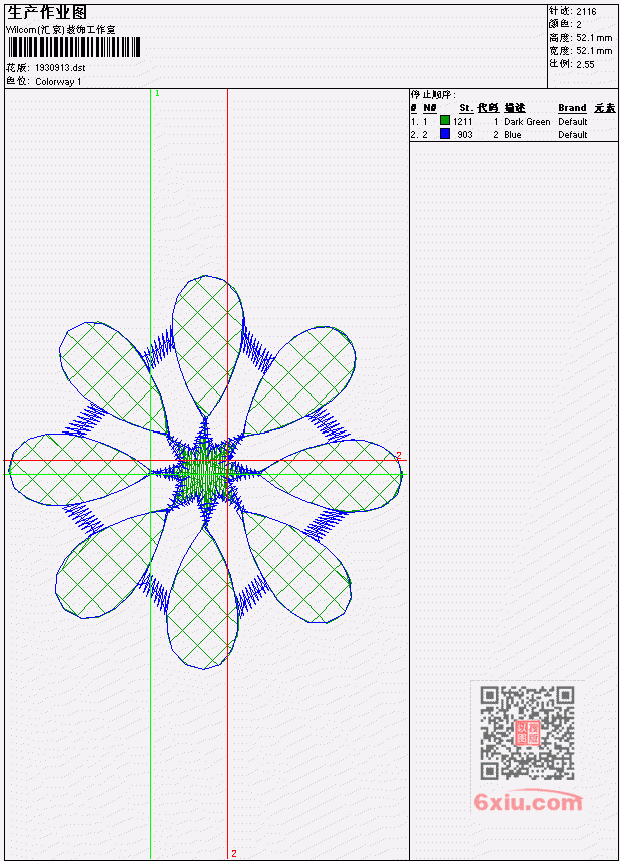Click the Blue color swatch
Image resolution: width=620 pixels, height=861 pixels.
point(445,133)
